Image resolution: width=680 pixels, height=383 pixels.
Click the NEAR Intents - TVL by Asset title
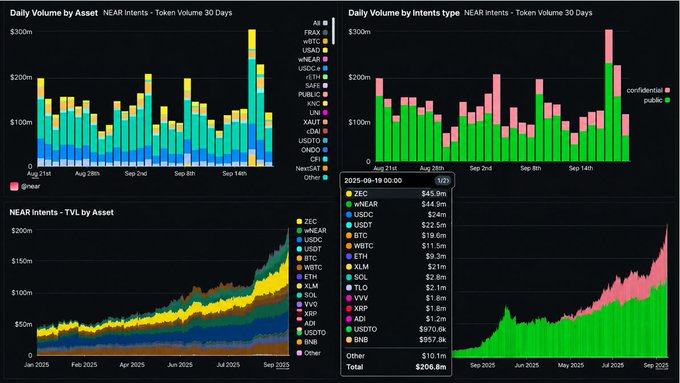[x=62, y=213]
